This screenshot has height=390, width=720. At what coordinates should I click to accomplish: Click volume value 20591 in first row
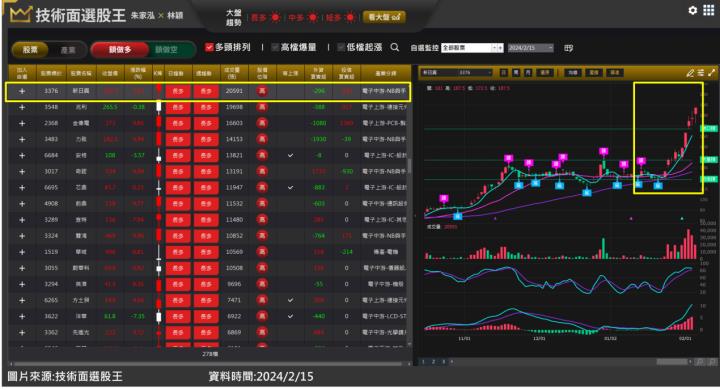point(234,91)
